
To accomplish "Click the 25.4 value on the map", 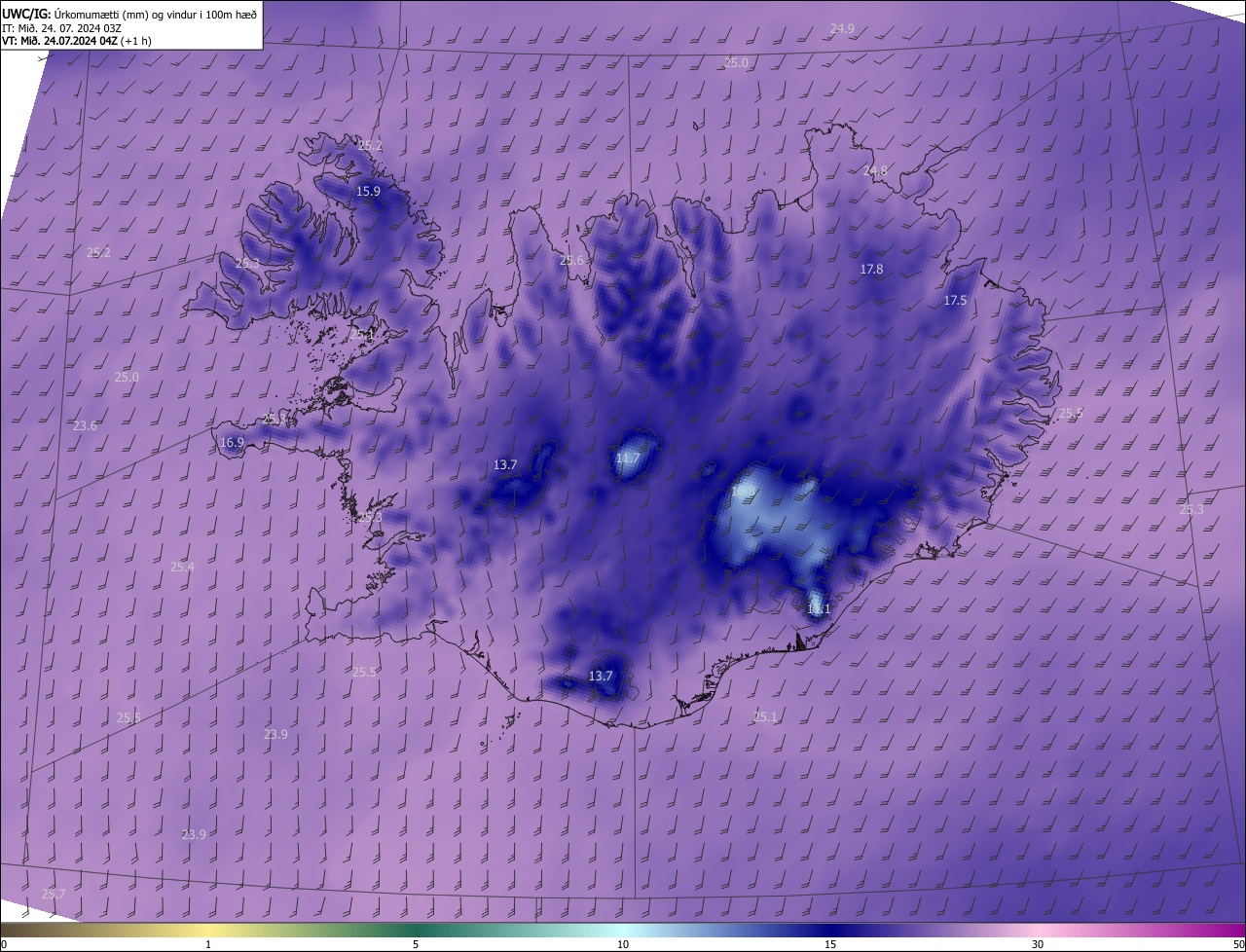I will tap(182, 567).
